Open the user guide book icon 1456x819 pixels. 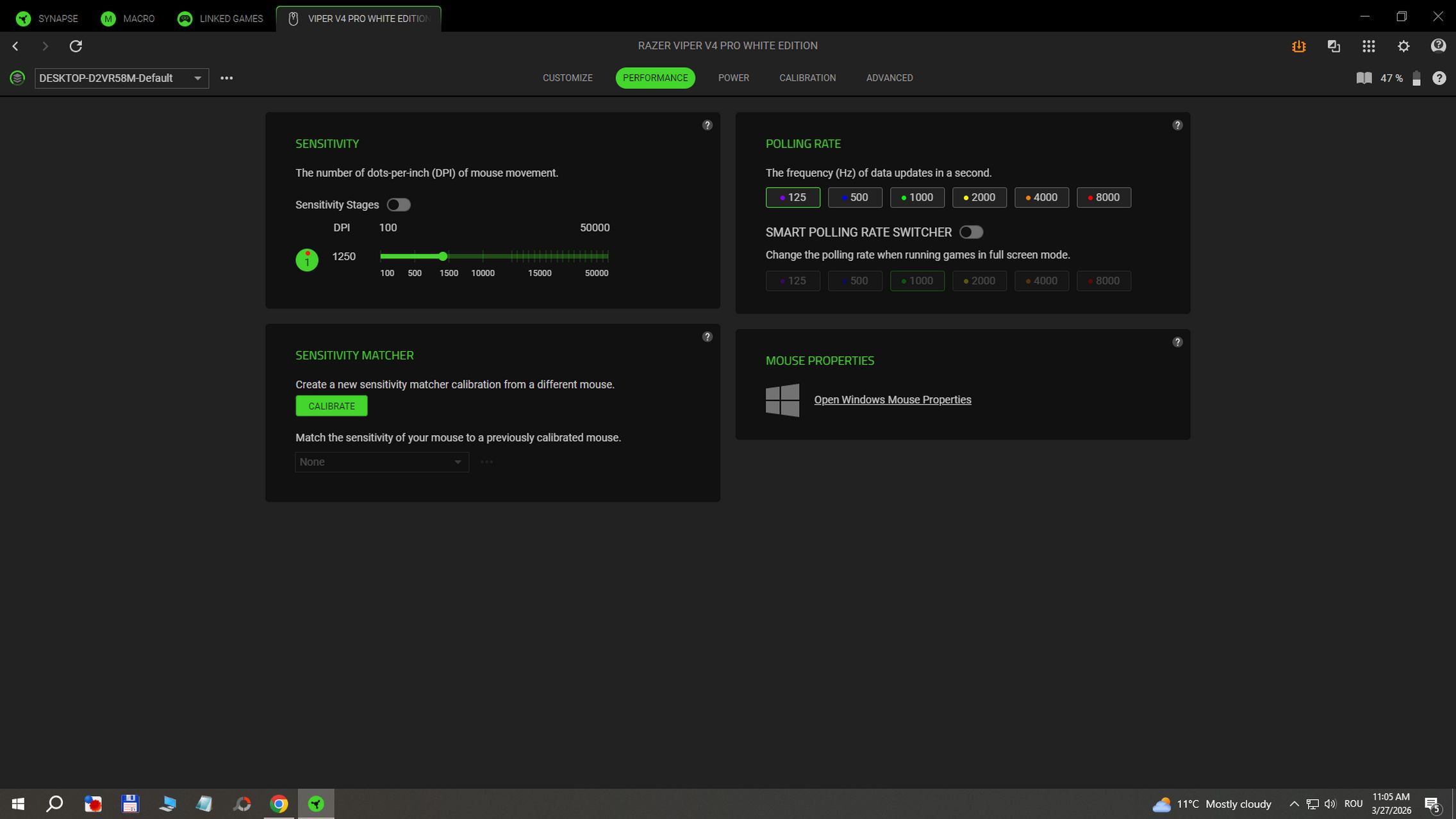1364,78
